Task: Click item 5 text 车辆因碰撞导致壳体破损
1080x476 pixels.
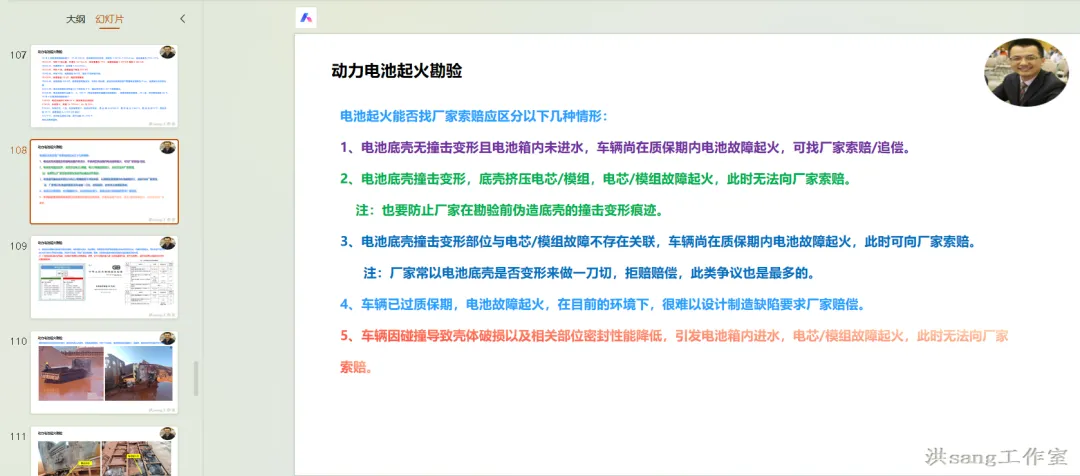Action: pos(675,351)
